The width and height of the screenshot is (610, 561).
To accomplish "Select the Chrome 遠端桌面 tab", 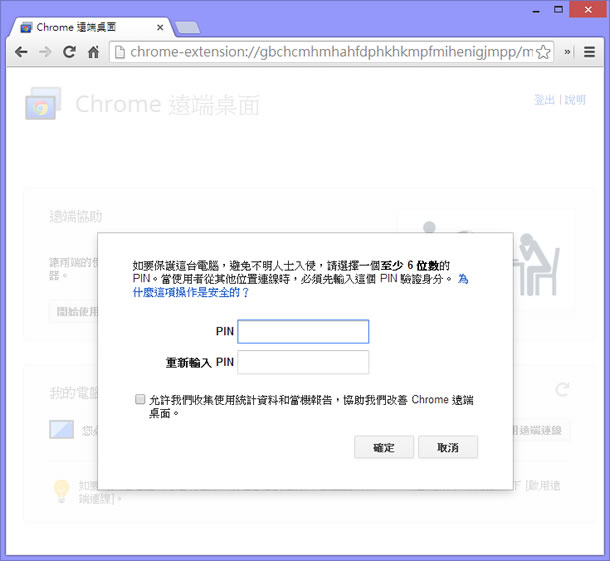I will (93, 27).
